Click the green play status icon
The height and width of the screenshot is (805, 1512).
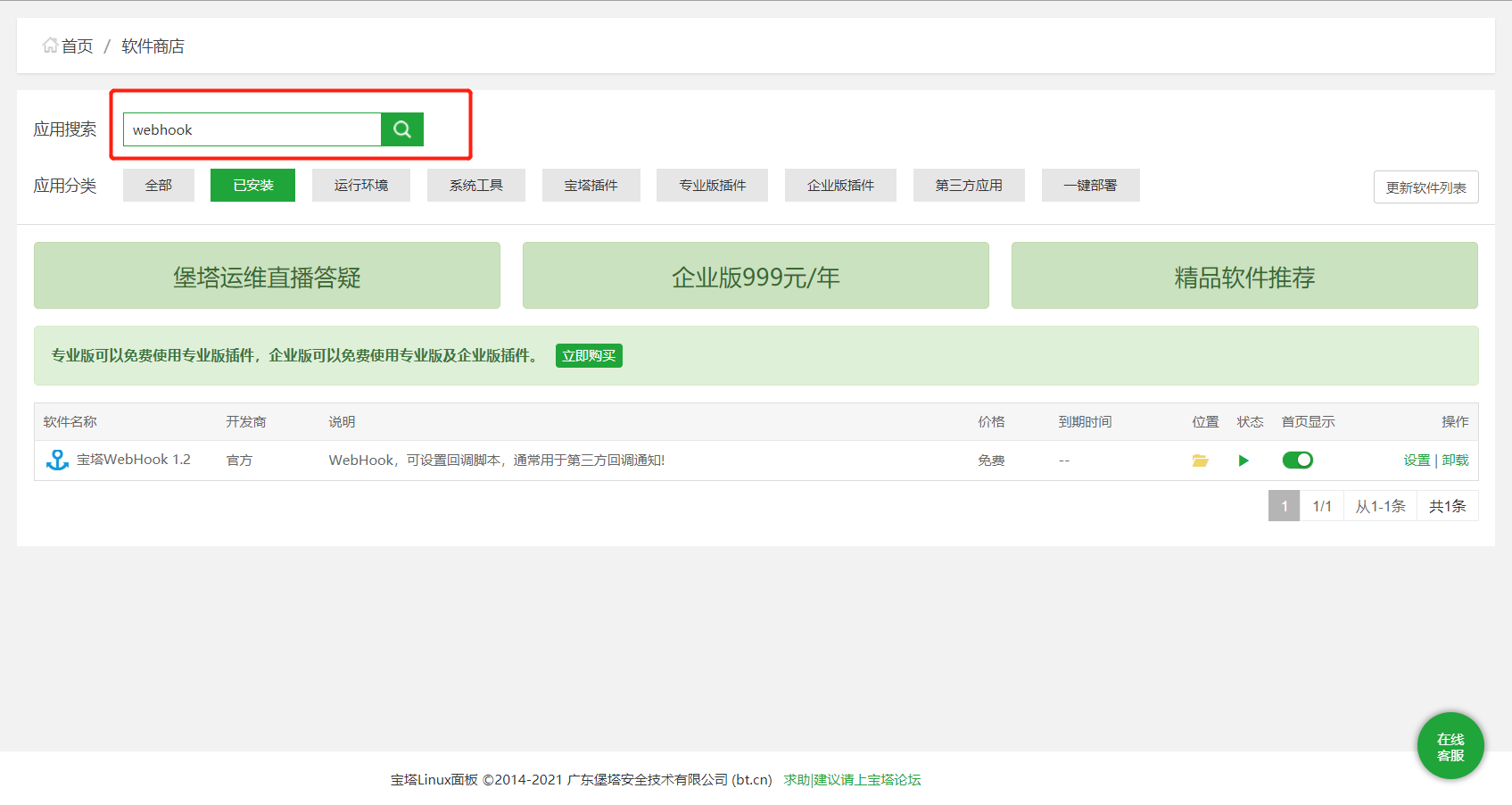[1243, 461]
